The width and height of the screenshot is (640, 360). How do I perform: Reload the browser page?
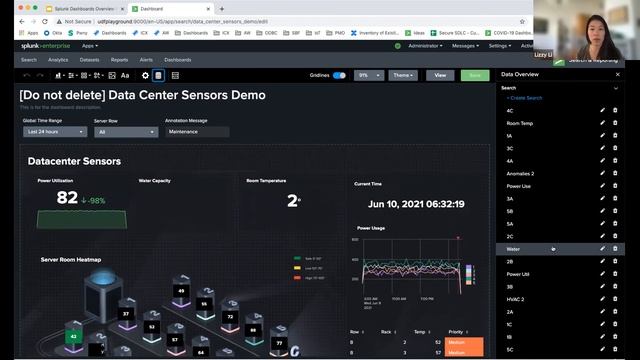click(x=44, y=21)
